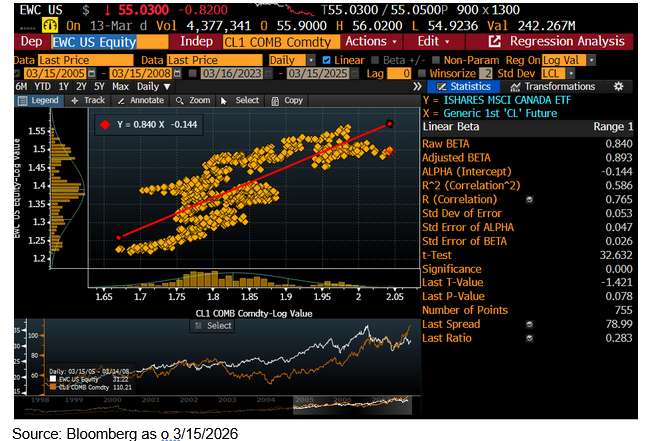Click the white EWC US Equity legend swatch
This screenshot has height=441, width=670.
[x=53, y=379]
